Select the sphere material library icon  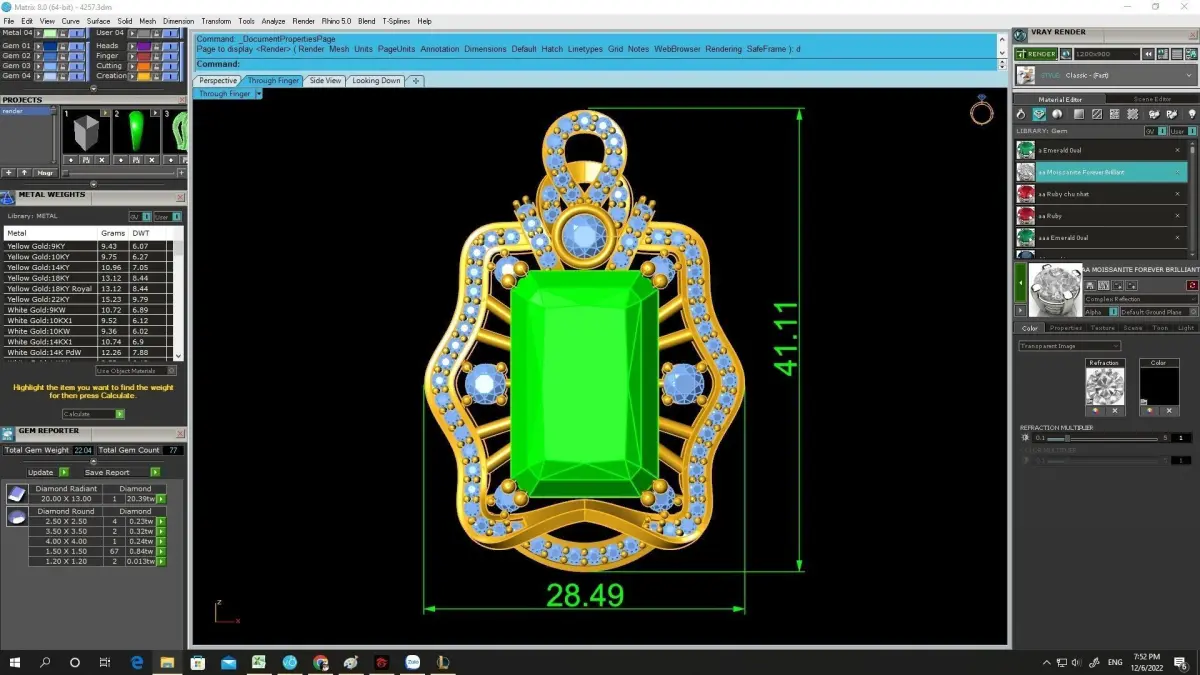pyautogui.click(x=1057, y=115)
